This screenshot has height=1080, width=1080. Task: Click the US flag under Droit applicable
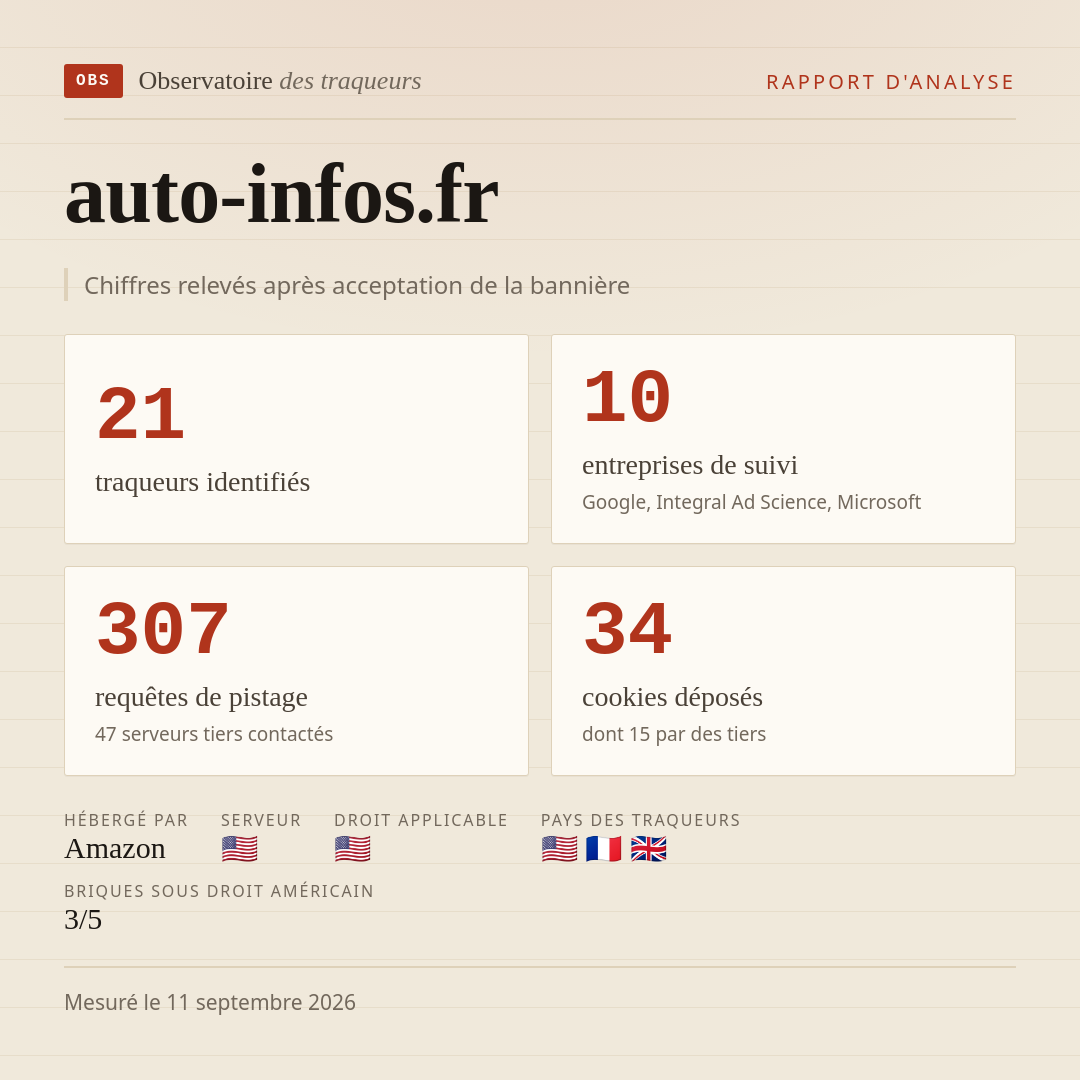click(x=353, y=849)
